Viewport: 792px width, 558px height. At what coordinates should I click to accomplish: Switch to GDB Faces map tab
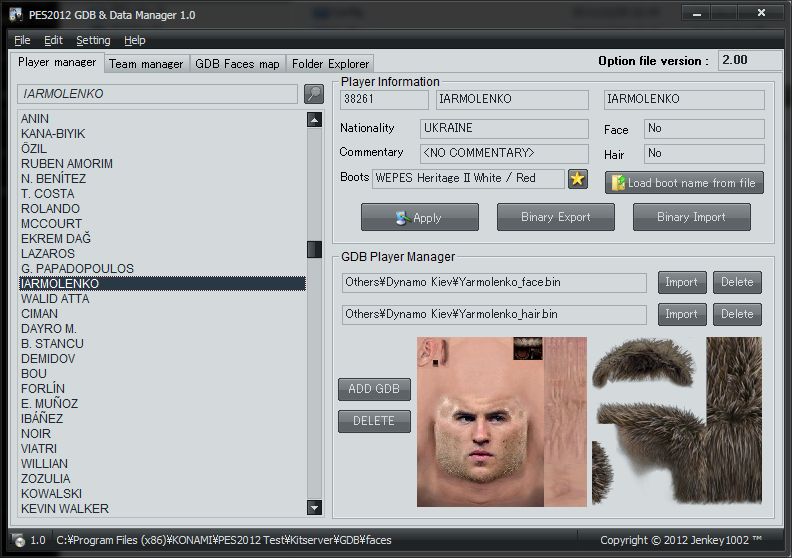237,63
